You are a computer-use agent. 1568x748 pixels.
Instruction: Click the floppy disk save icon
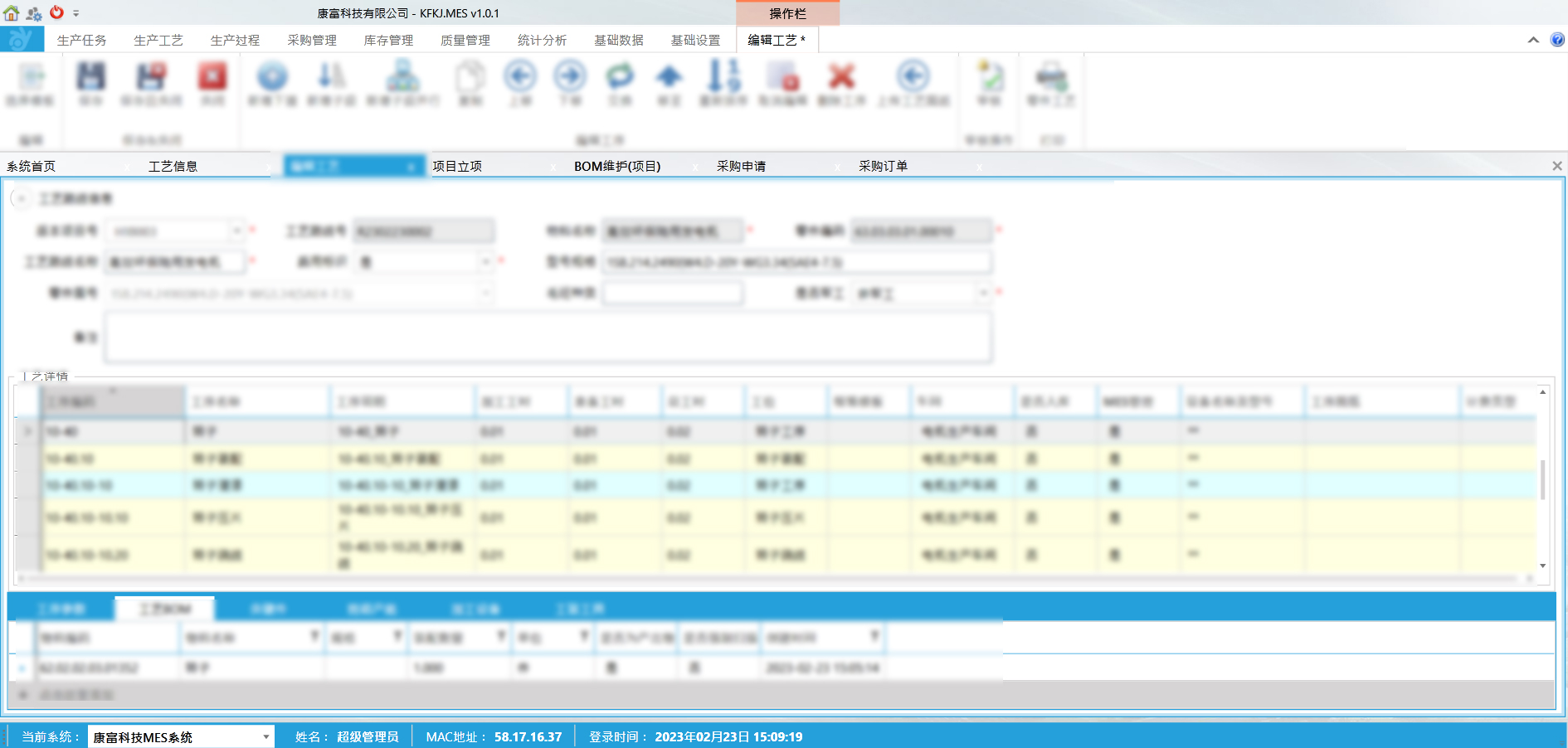tap(91, 77)
